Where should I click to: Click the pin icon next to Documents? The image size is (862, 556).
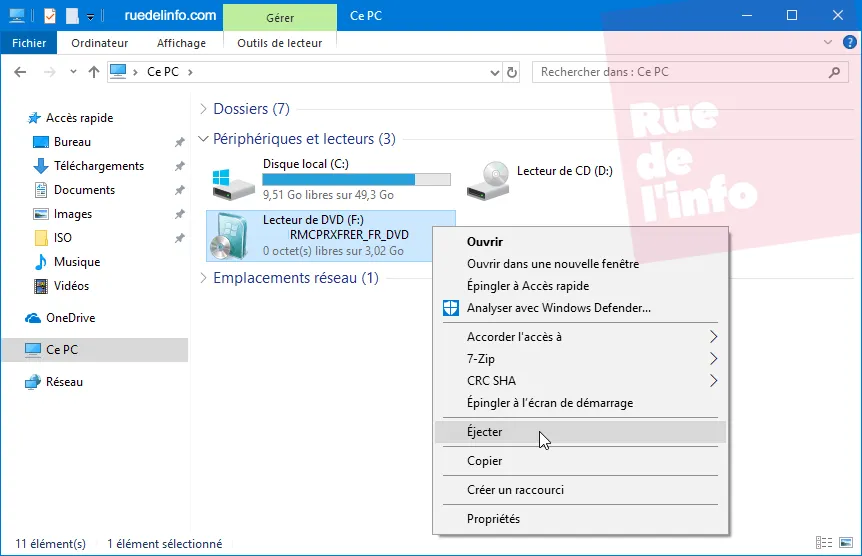click(x=179, y=190)
